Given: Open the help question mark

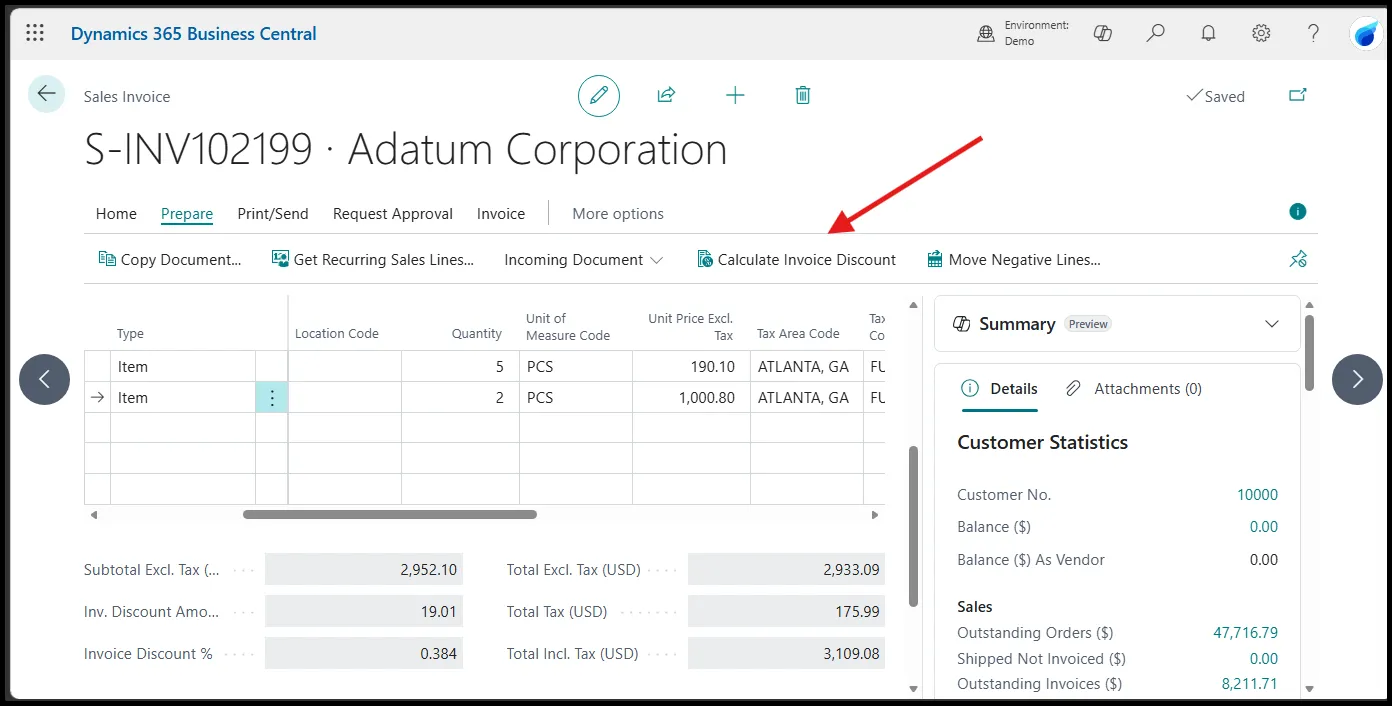Looking at the screenshot, I should 1314,33.
